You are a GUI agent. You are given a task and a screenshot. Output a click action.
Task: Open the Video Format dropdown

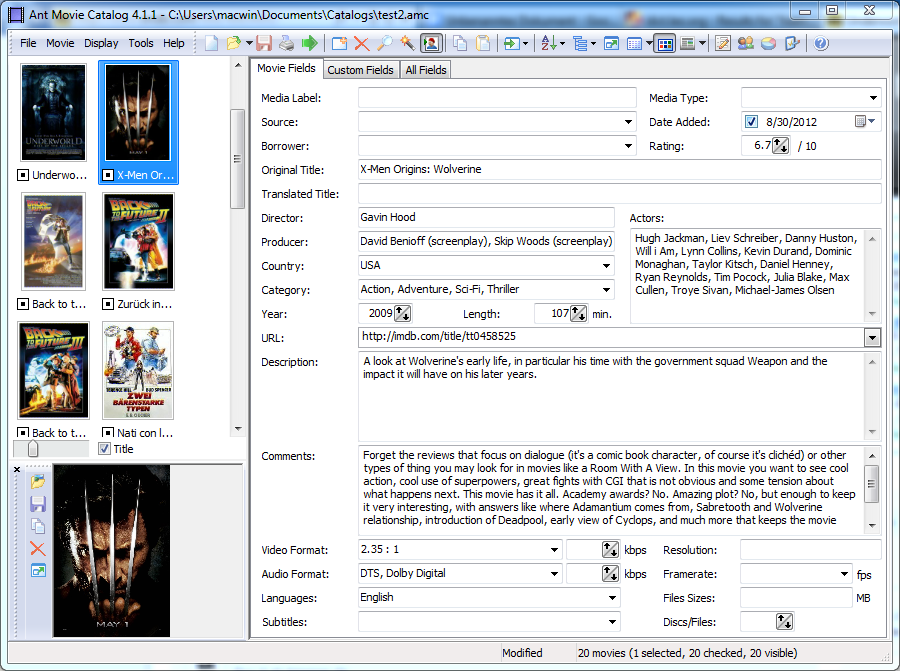tap(554, 550)
